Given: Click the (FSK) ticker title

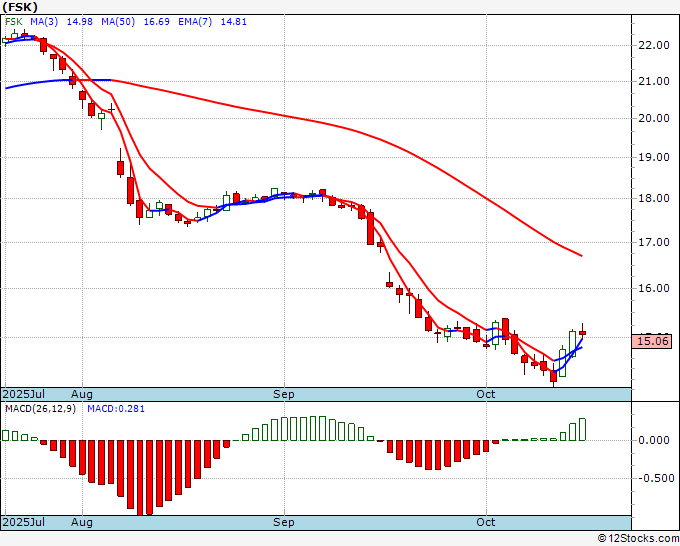Looking at the screenshot, I should [20, 7].
